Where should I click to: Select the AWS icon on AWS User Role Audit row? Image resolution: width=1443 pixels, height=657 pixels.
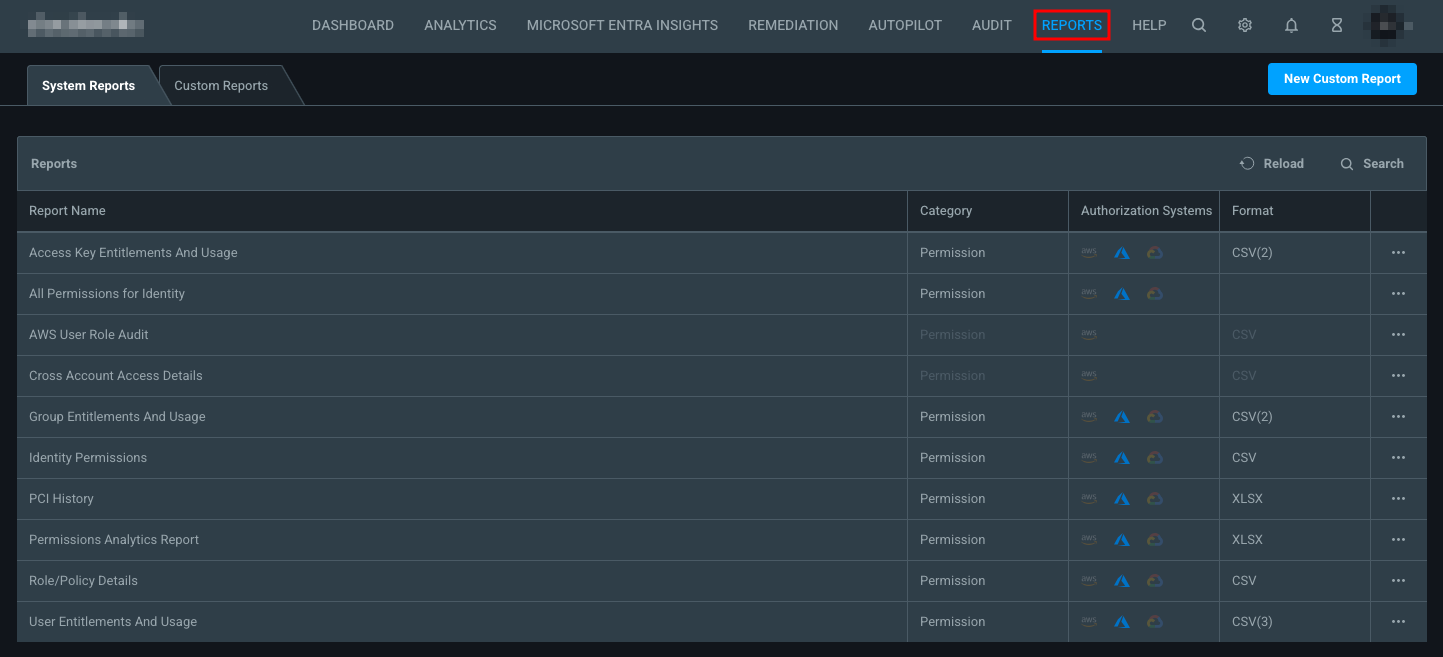coord(1089,334)
